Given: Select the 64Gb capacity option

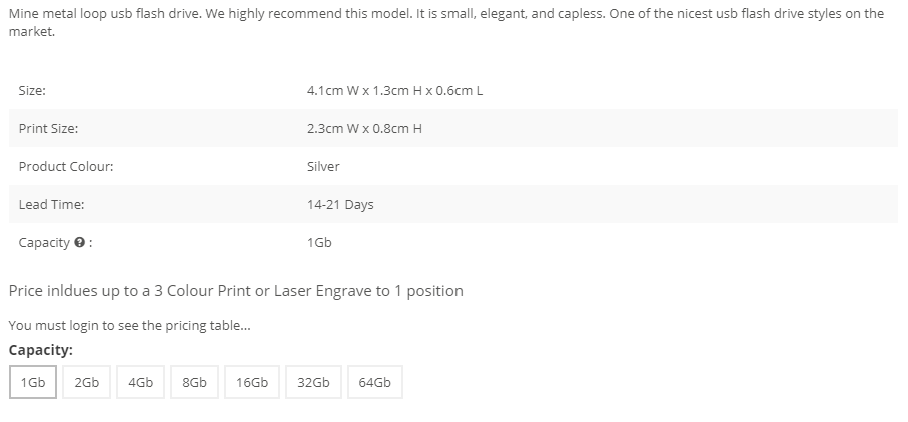Looking at the screenshot, I should point(375,382).
